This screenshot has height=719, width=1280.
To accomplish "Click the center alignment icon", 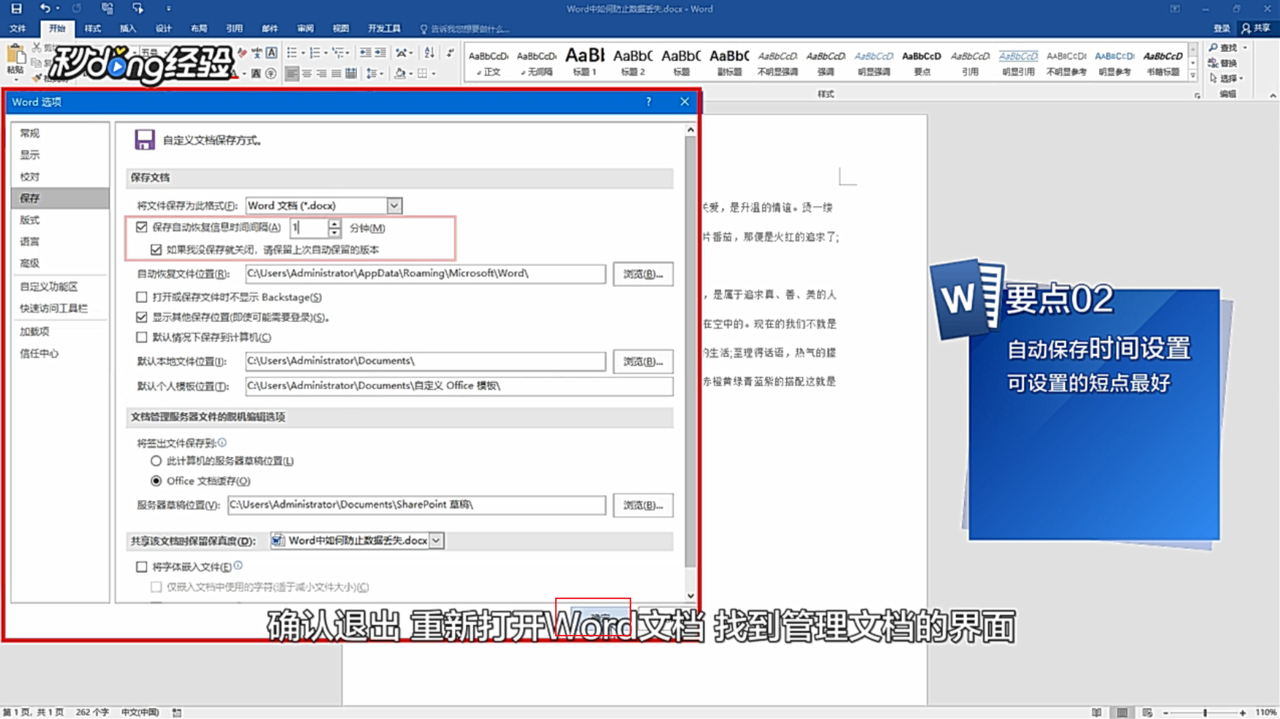I will 307,73.
